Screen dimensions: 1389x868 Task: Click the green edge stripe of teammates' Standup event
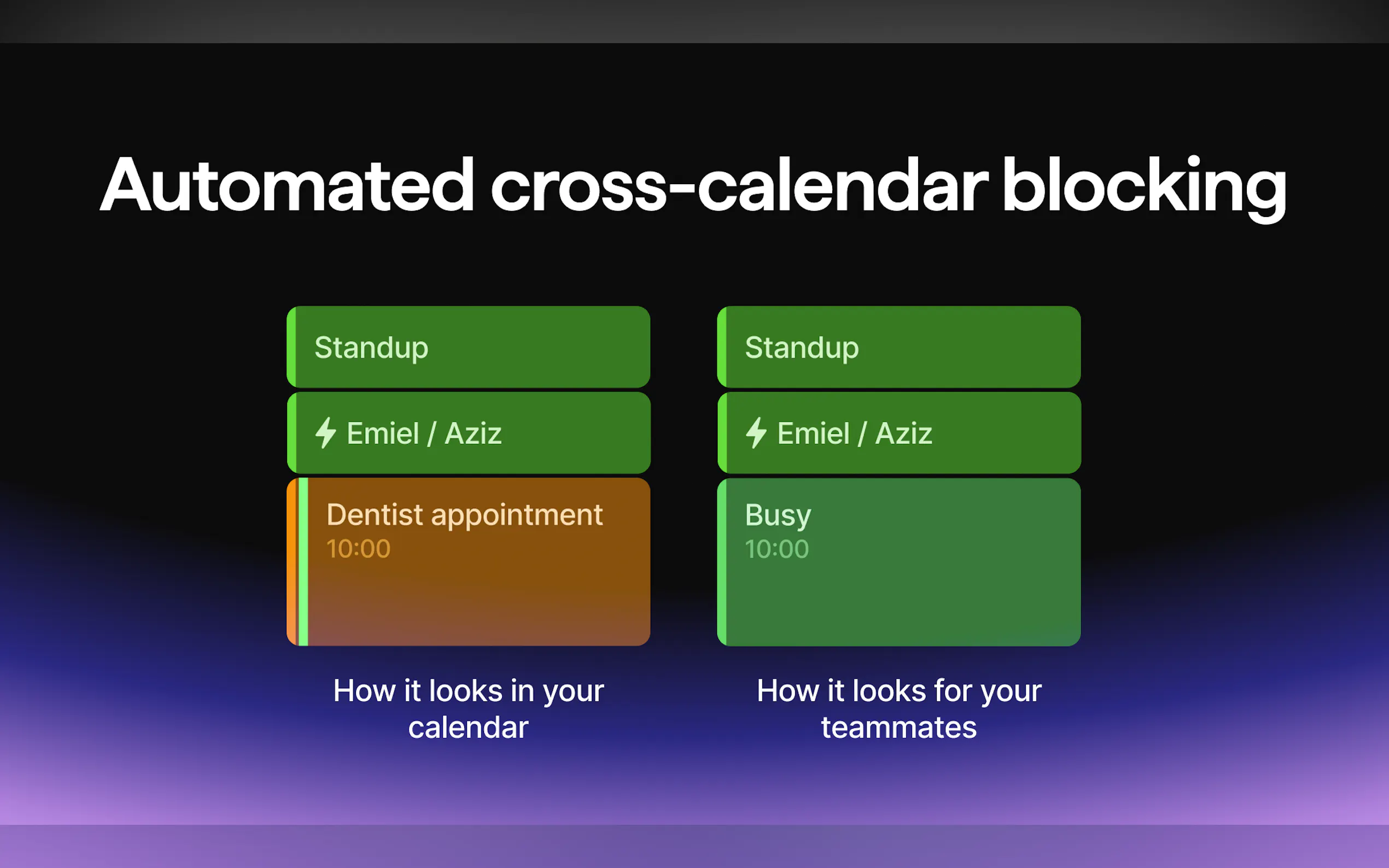[722, 347]
